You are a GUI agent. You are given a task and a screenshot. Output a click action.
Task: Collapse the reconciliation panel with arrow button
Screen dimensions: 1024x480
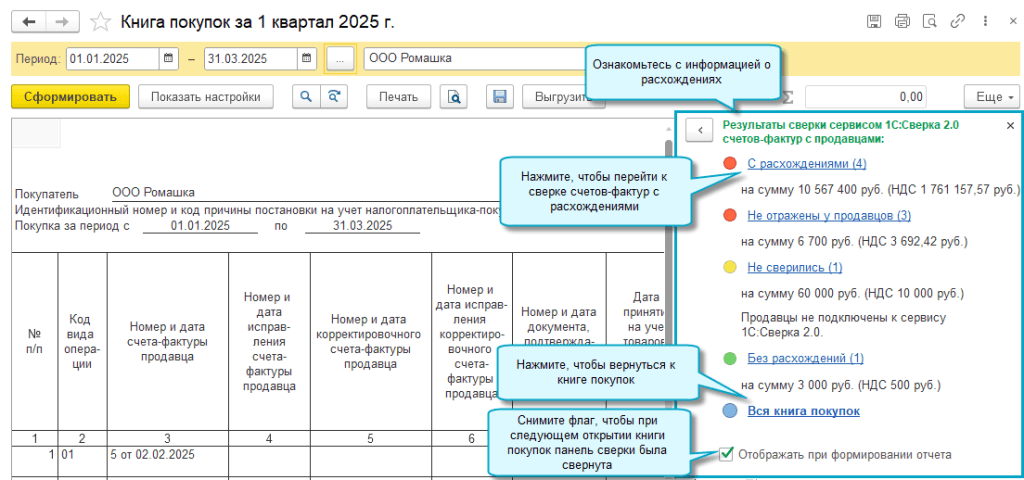(x=700, y=129)
